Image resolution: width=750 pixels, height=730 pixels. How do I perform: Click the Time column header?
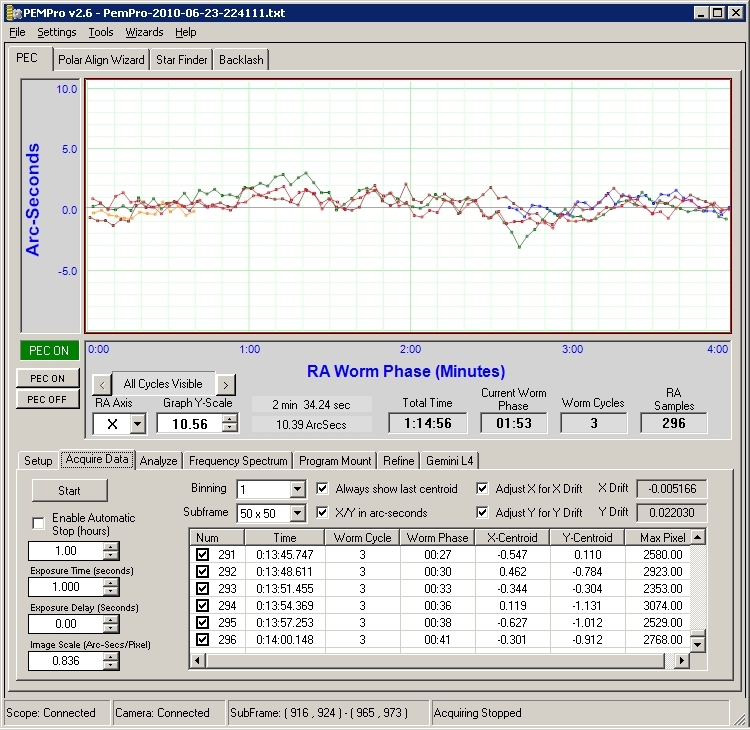(x=285, y=538)
